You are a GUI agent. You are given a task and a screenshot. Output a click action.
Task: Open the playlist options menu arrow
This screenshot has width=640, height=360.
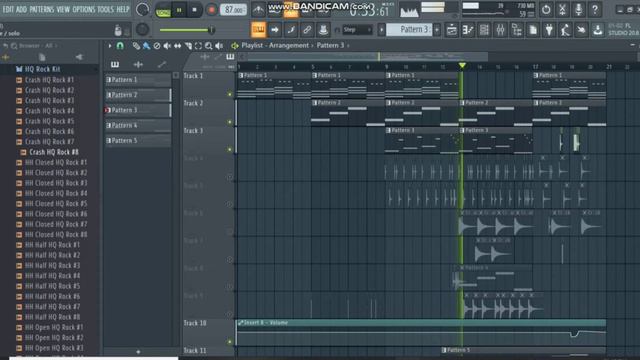point(110,46)
